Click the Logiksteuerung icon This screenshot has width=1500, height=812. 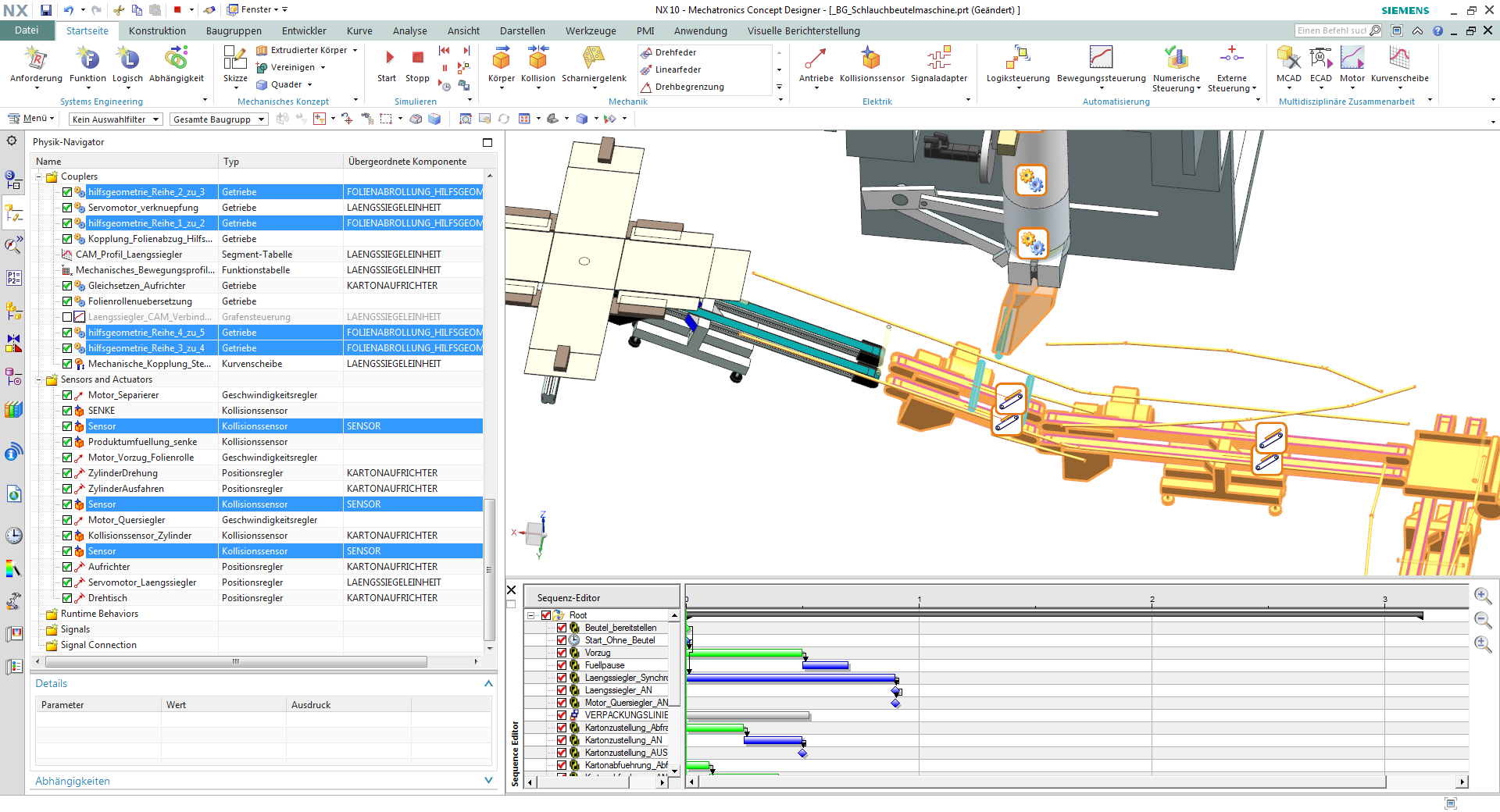point(1017,59)
